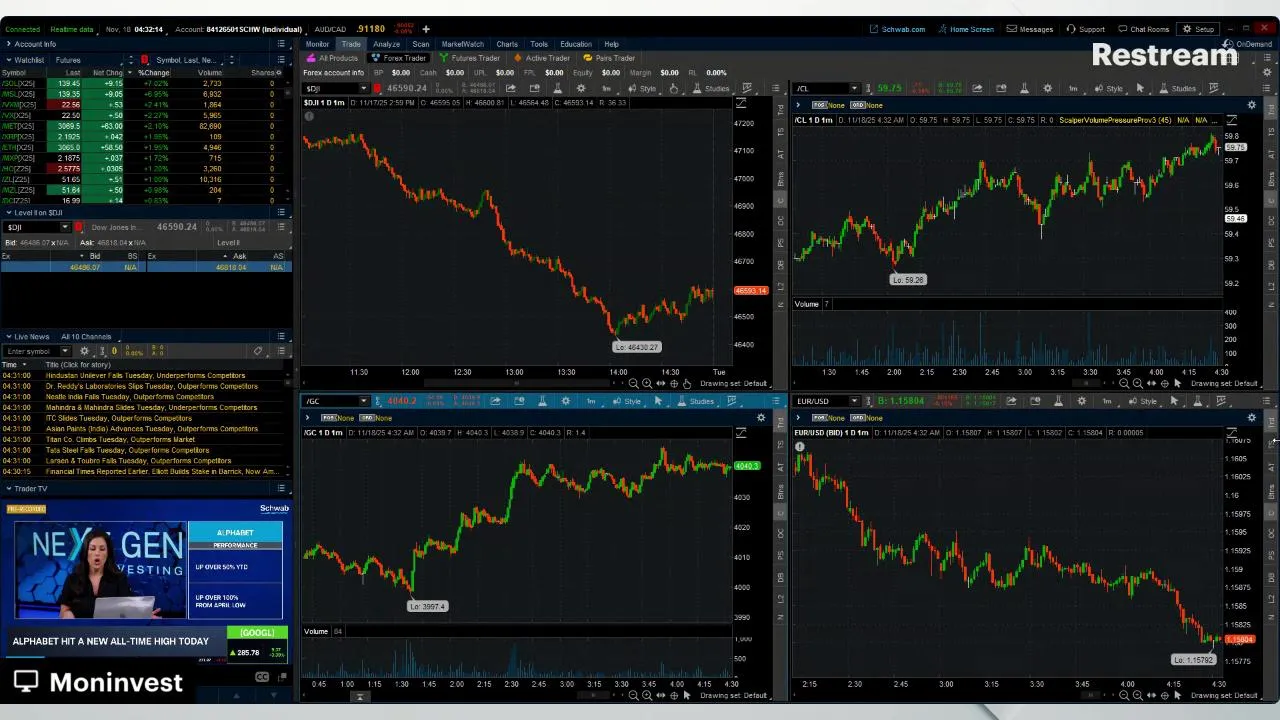Image resolution: width=1280 pixels, height=720 pixels.
Task: Open the Charts tab
Action: (507, 44)
